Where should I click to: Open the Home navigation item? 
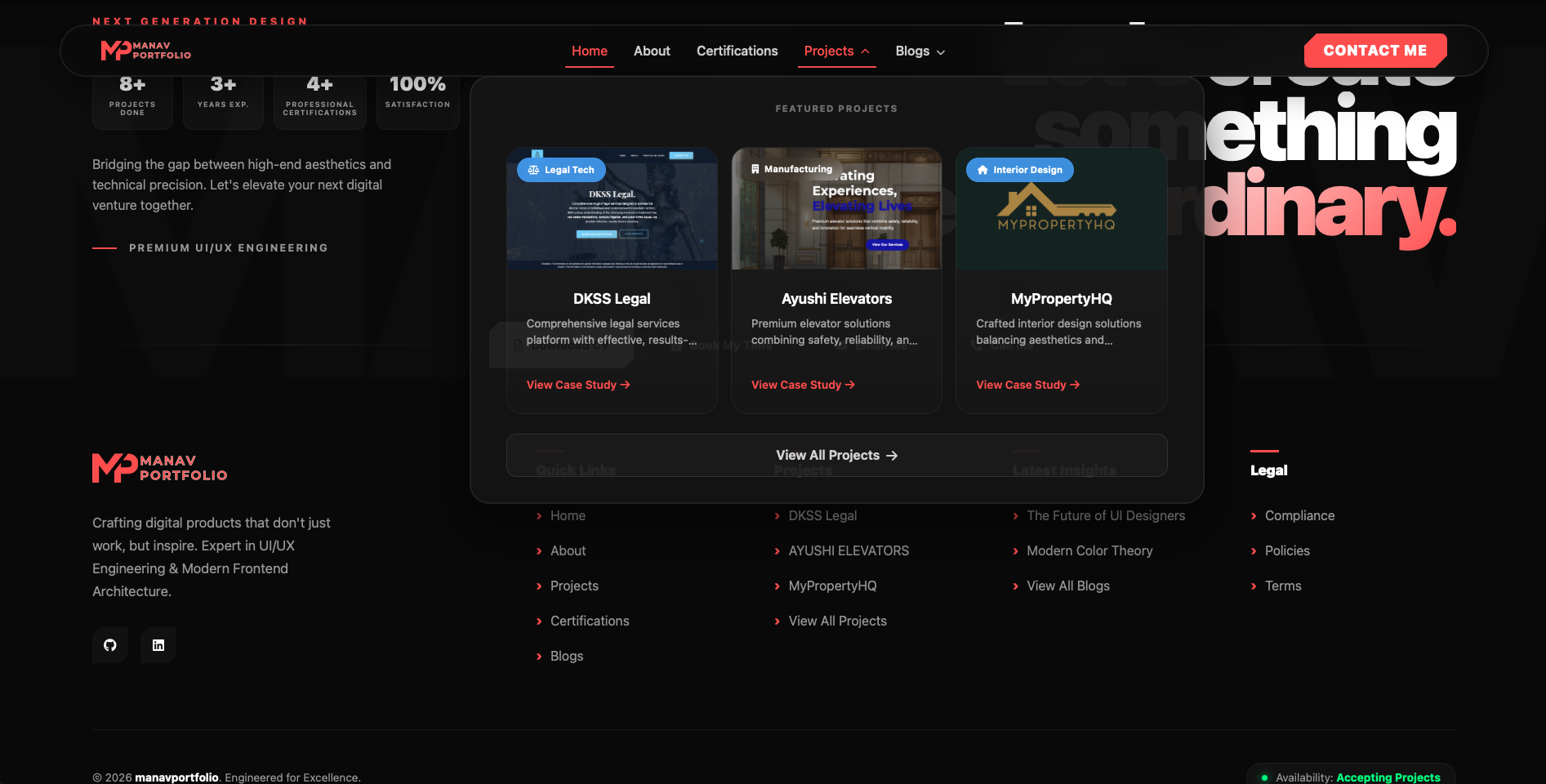589,51
